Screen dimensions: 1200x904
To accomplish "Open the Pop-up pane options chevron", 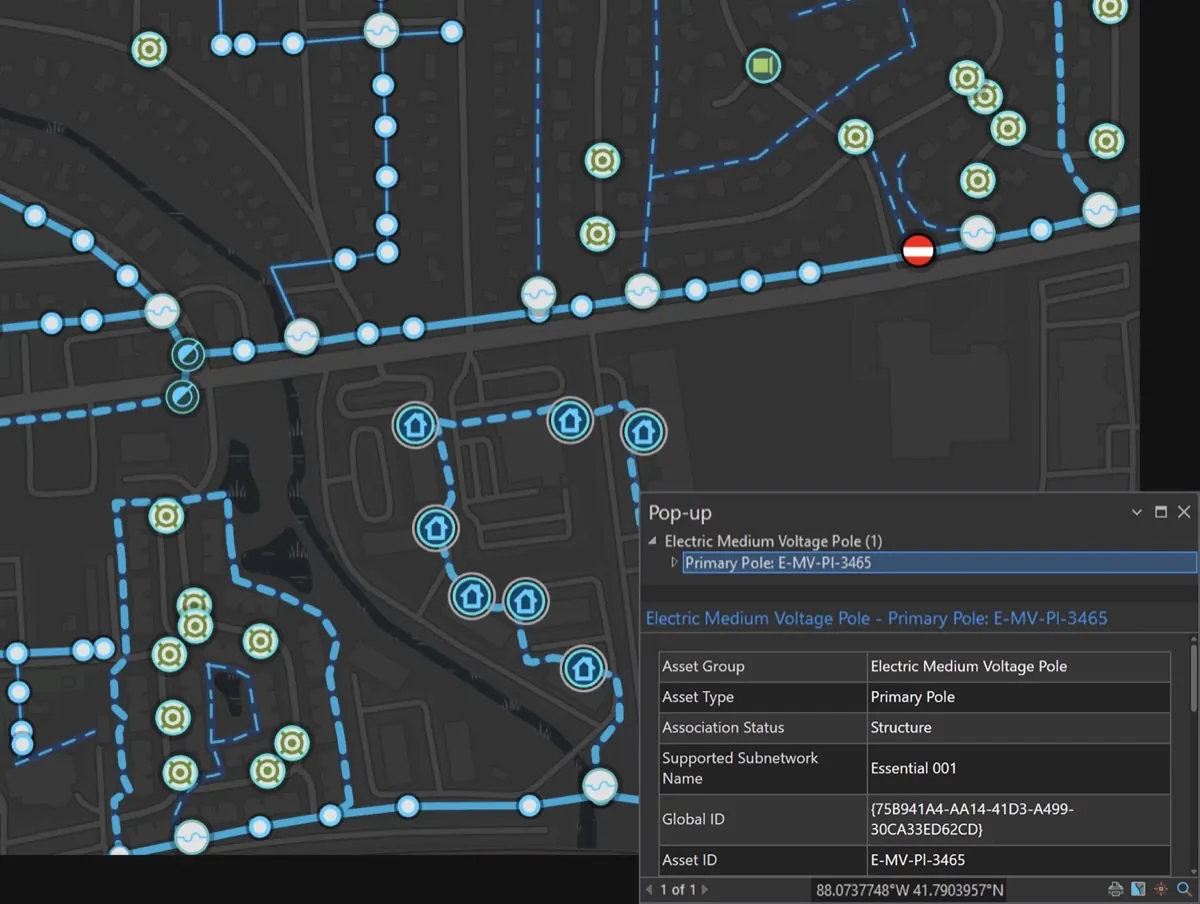I will point(1136,512).
